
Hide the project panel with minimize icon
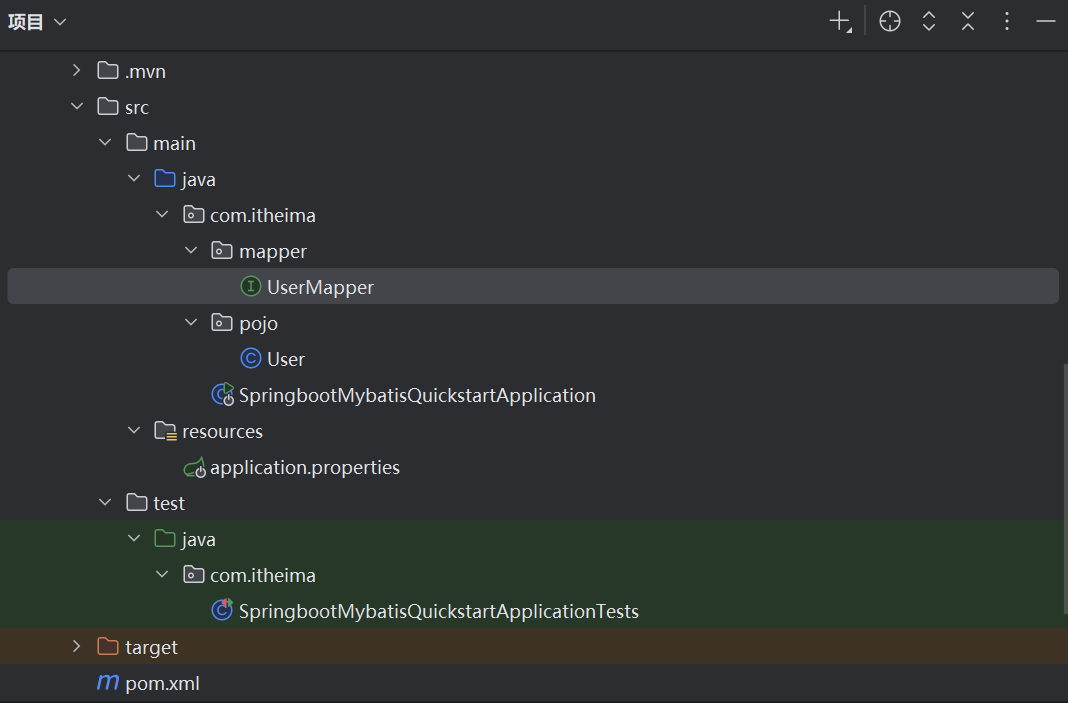click(x=1046, y=21)
